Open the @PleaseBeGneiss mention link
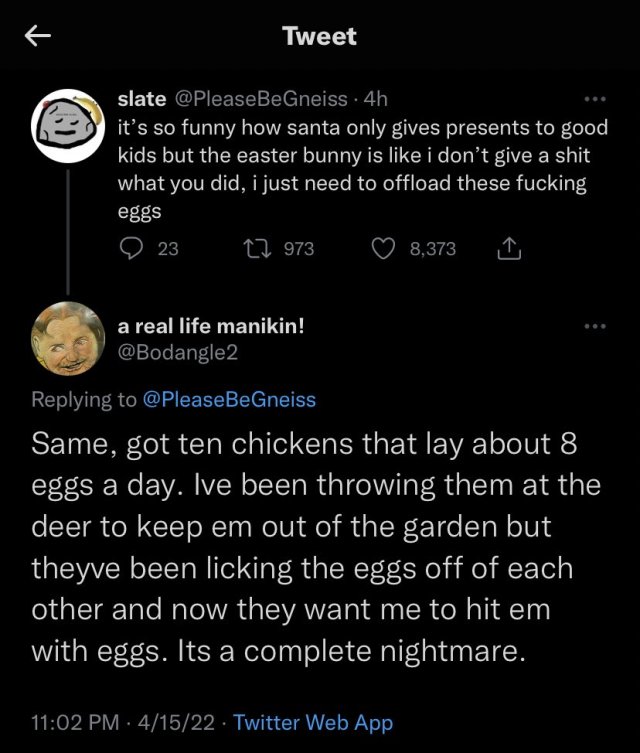This screenshot has width=640, height=753. [229, 400]
